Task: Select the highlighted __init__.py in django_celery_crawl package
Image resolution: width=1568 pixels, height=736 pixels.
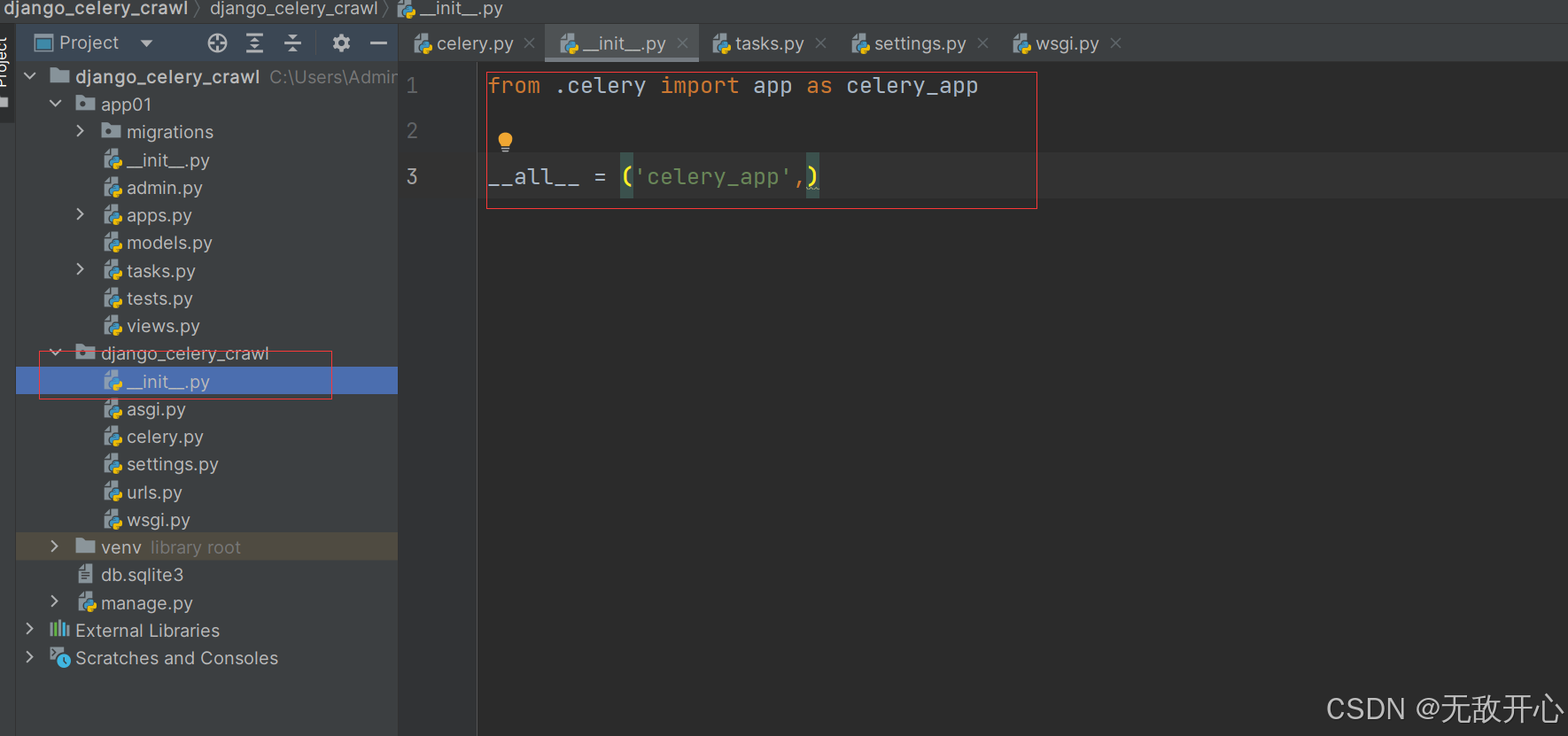Action: click(x=167, y=382)
